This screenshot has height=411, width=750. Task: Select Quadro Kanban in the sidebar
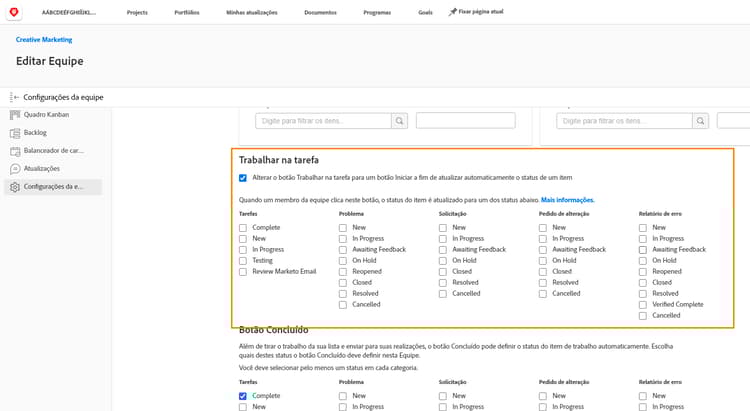[46, 115]
